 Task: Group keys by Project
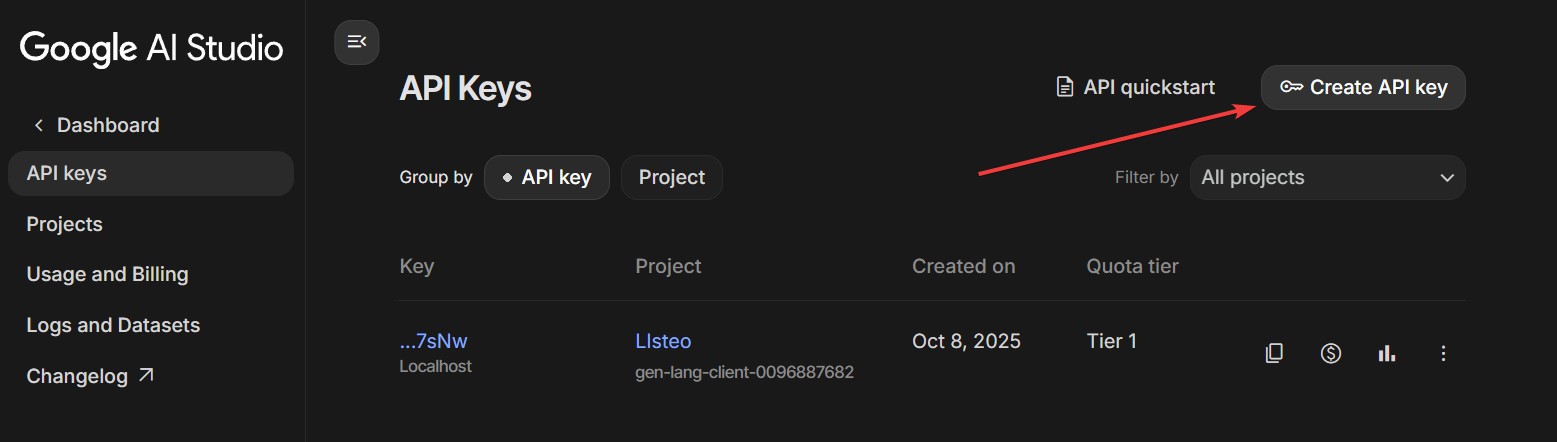point(671,178)
